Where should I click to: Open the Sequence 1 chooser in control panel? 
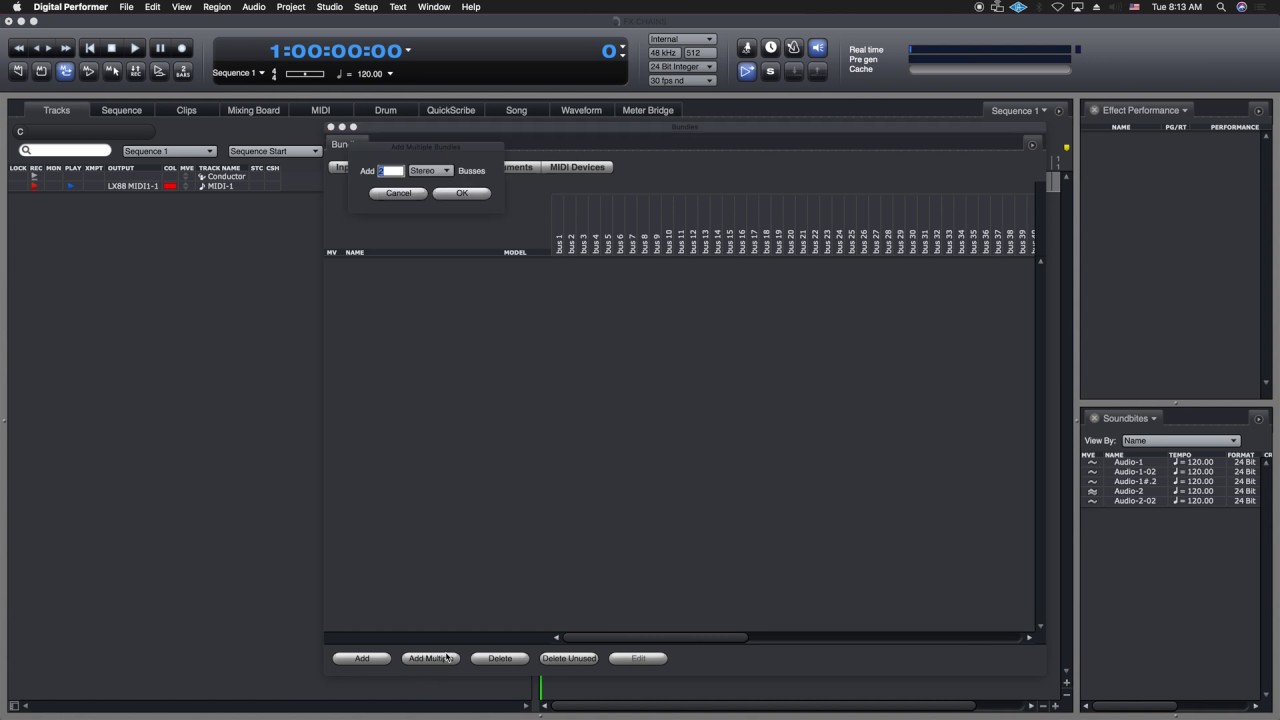[238, 73]
